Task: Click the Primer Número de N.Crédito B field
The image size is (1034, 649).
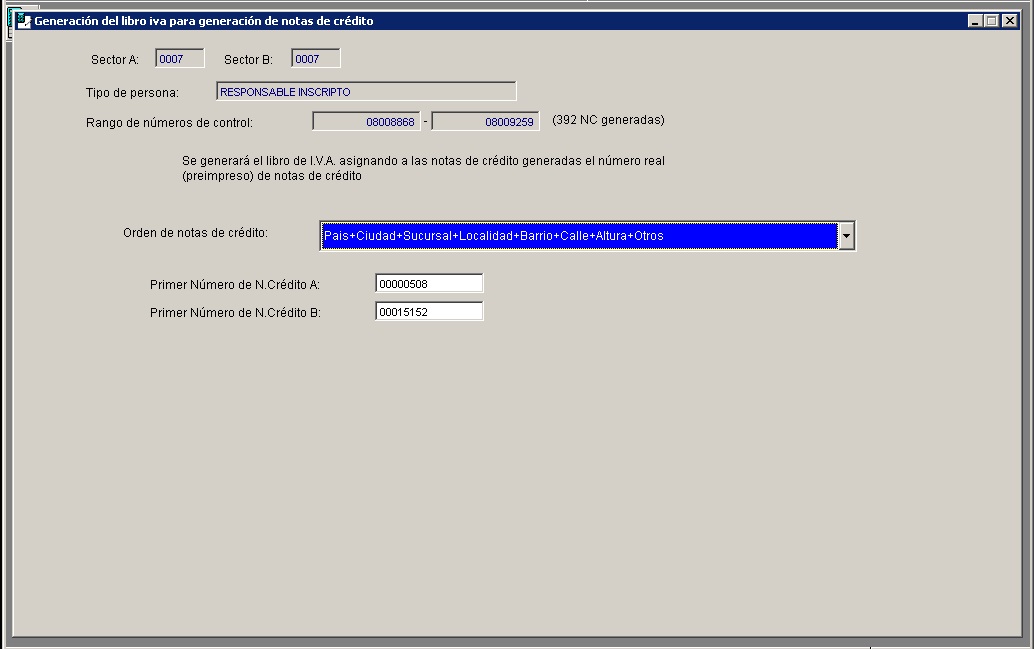Action: 429,312
